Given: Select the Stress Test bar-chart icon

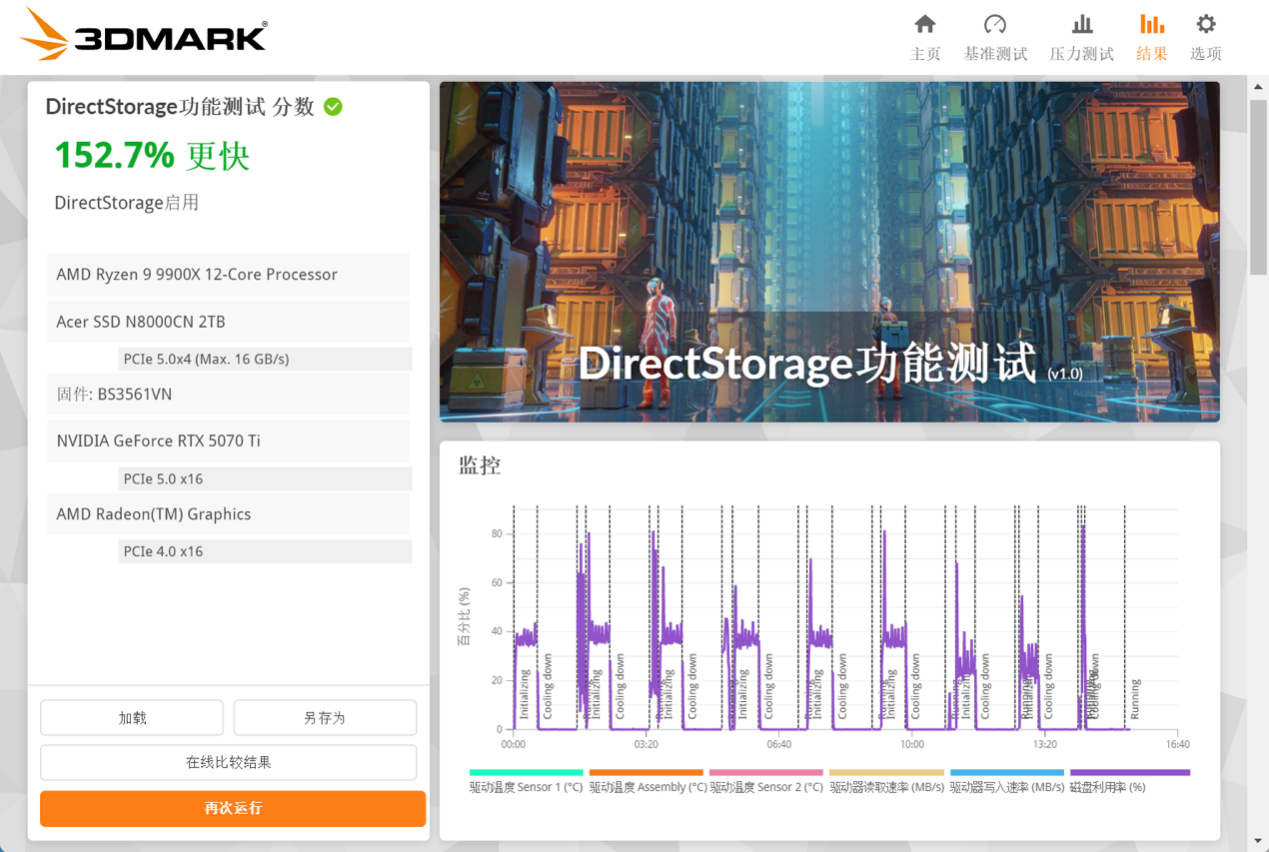Looking at the screenshot, I should click(1081, 24).
